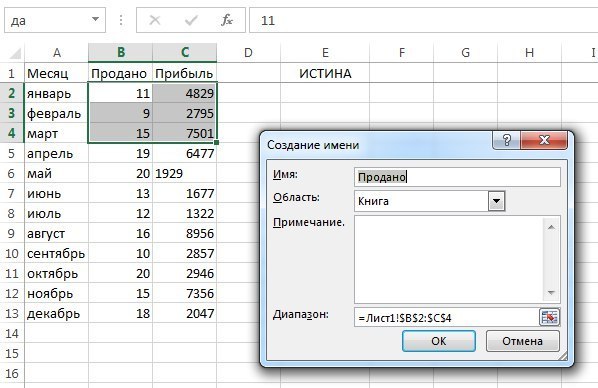Click the cell with value 7356
Image resolution: width=598 pixels, height=388 pixels.
[x=185, y=293]
